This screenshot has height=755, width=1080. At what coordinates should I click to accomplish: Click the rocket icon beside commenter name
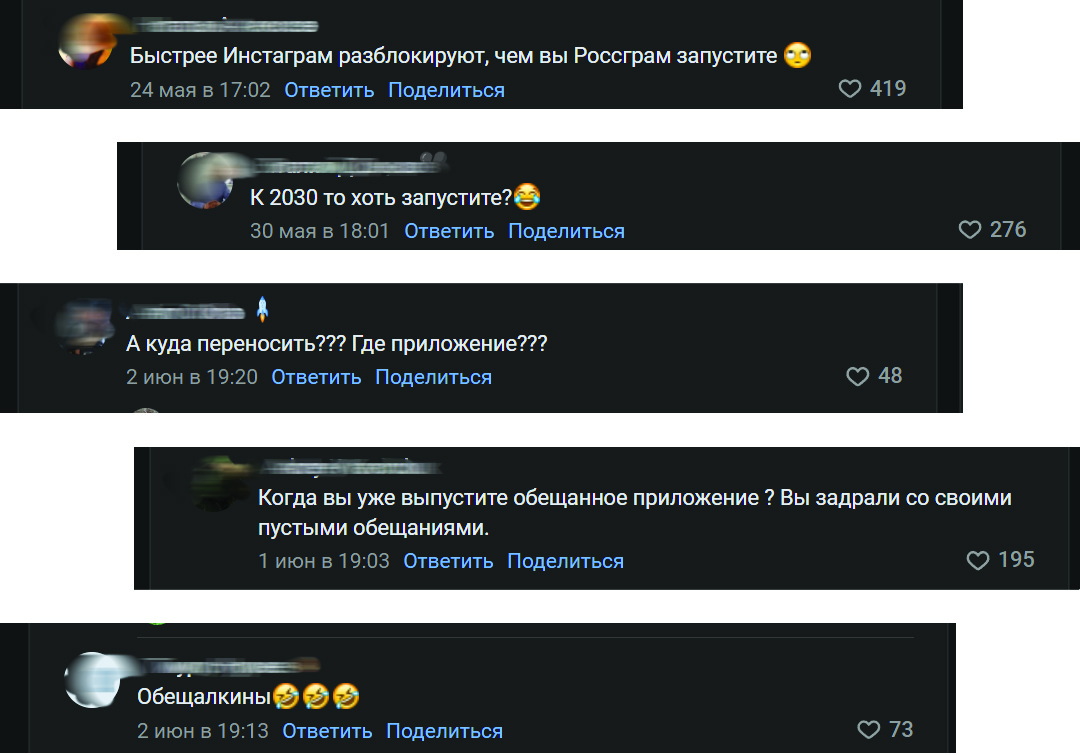pos(262,309)
